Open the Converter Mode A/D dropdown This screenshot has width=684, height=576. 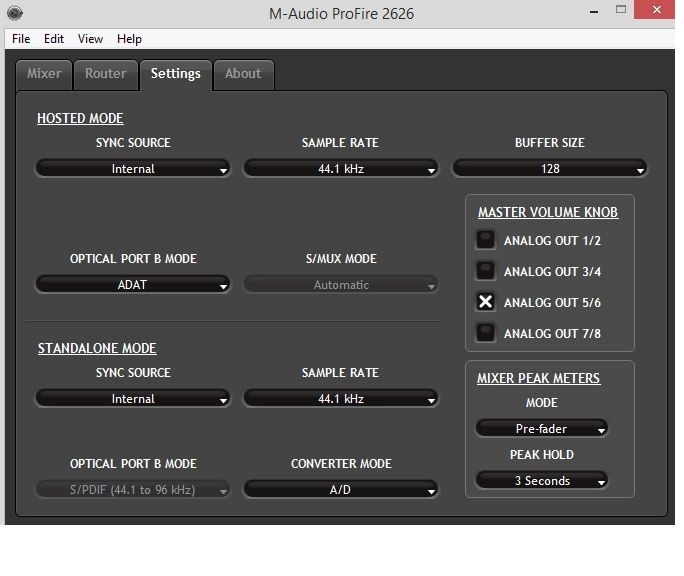coord(341,490)
